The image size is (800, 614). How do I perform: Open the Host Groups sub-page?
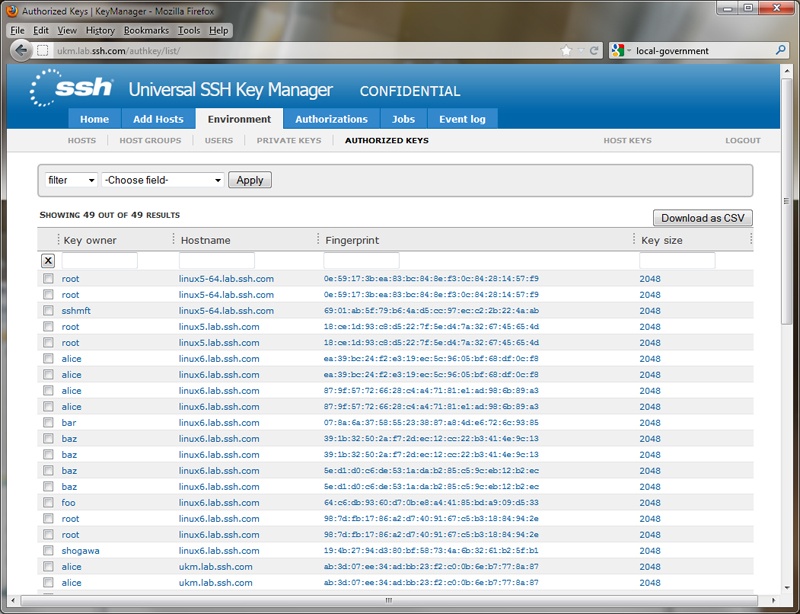(x=150, y=140)
